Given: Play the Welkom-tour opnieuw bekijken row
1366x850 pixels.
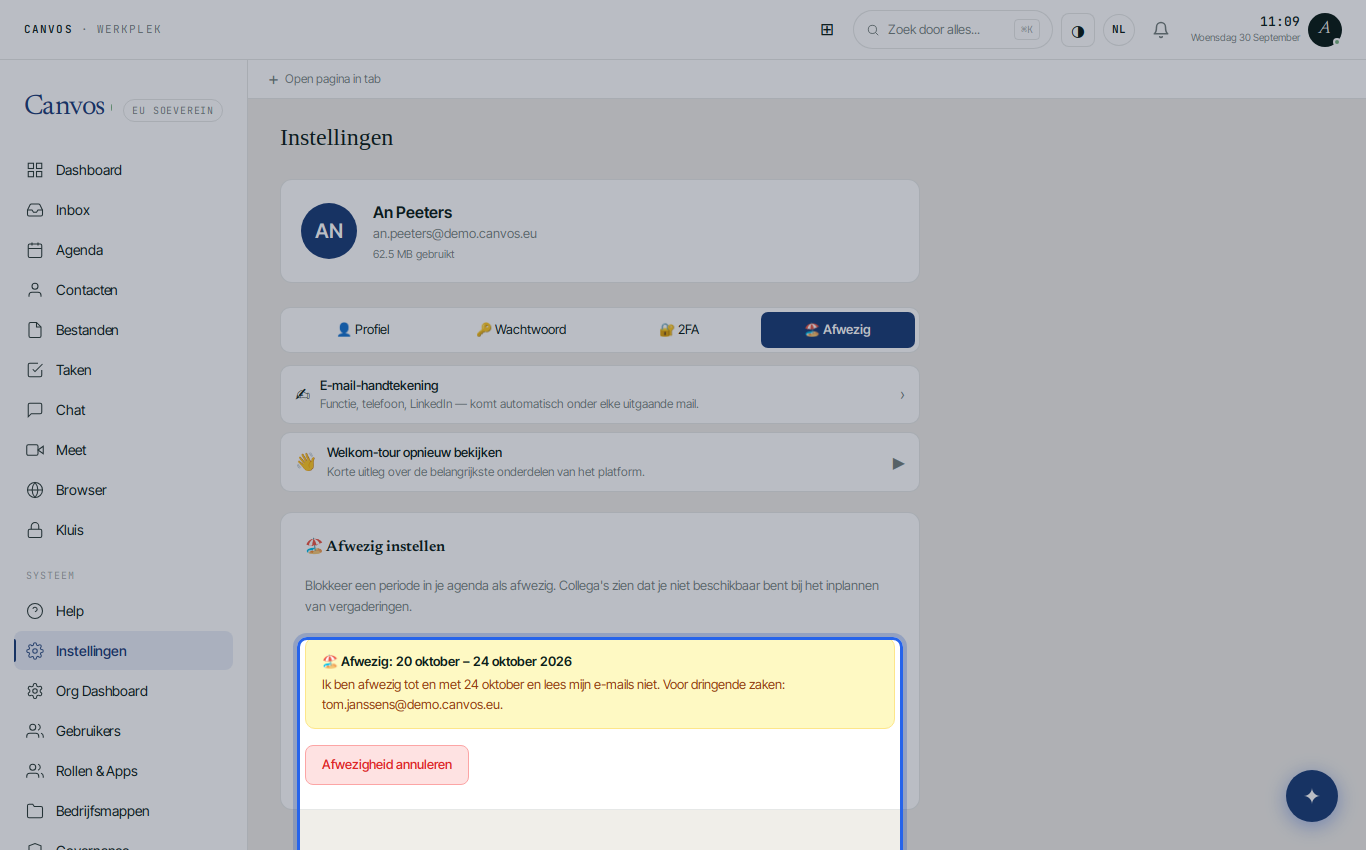Looking at the screenshot, I should tap(600, 462).
